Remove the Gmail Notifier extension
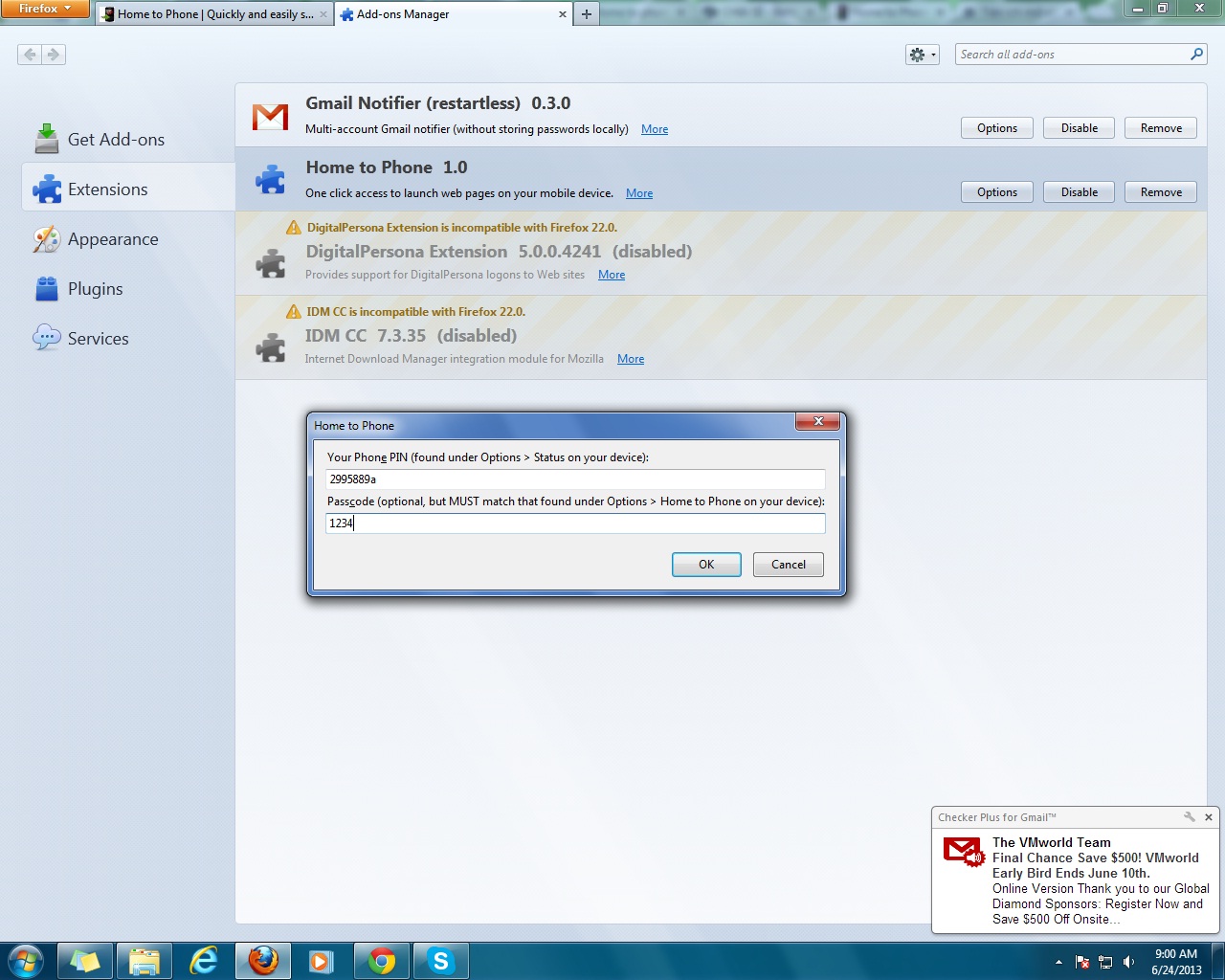The height and width of the screenshot is (980, 1225). 1161,128
